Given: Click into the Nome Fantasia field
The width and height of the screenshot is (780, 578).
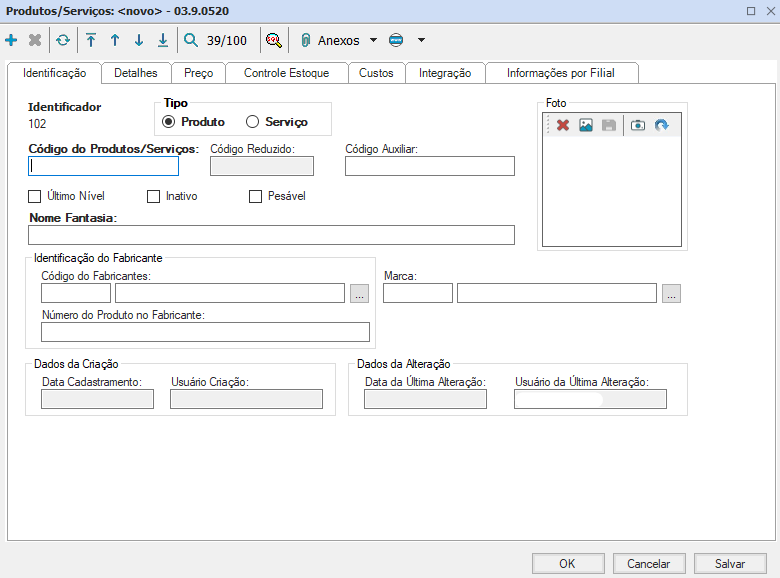Looking at the screenshot, I should pyautogui.click(x=271, y=235).
